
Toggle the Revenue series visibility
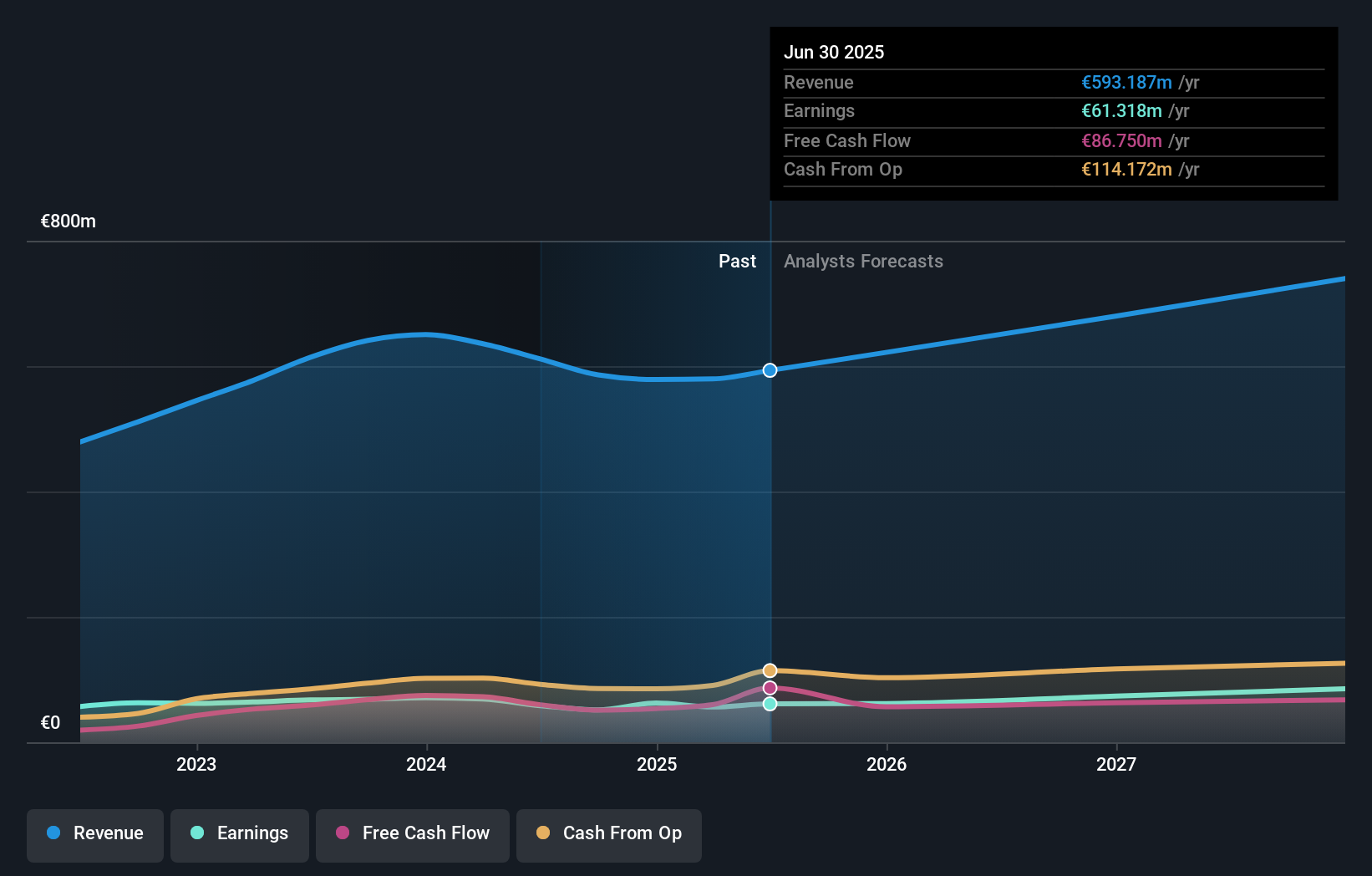[94, 835]
